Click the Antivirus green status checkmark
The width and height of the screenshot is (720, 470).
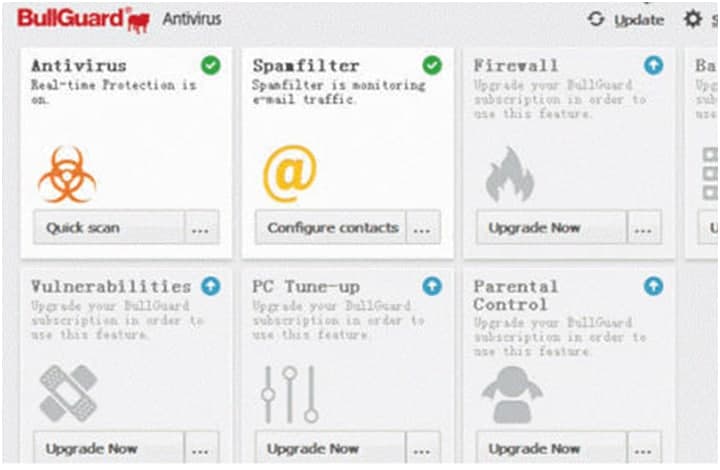pos(210,65)
